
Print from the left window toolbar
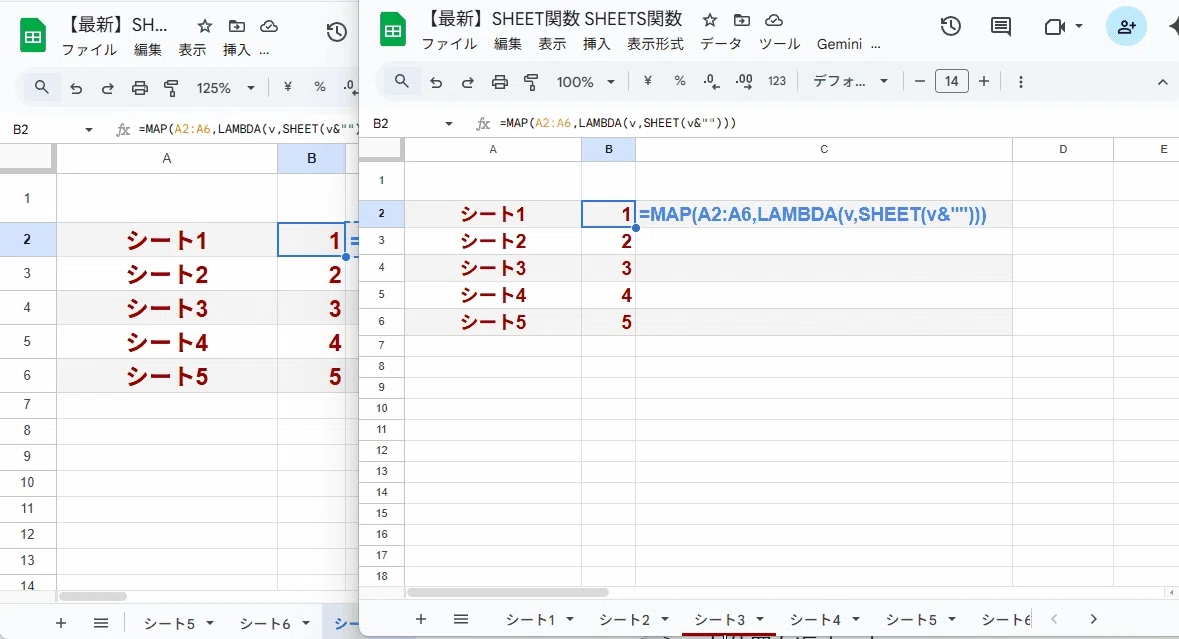point(140,88)
